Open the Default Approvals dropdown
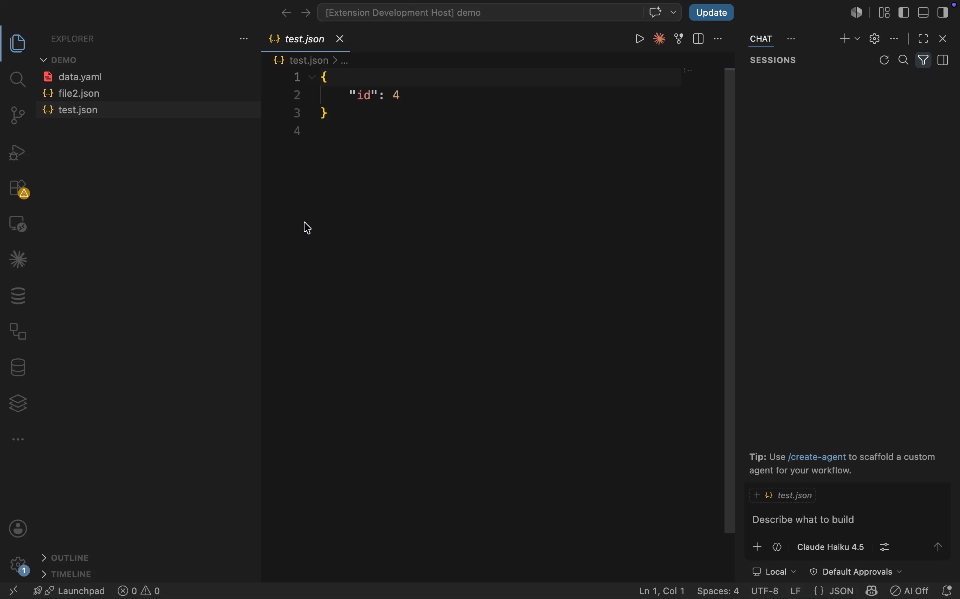This screenshot has width=960, height=599. click(856, 572)
